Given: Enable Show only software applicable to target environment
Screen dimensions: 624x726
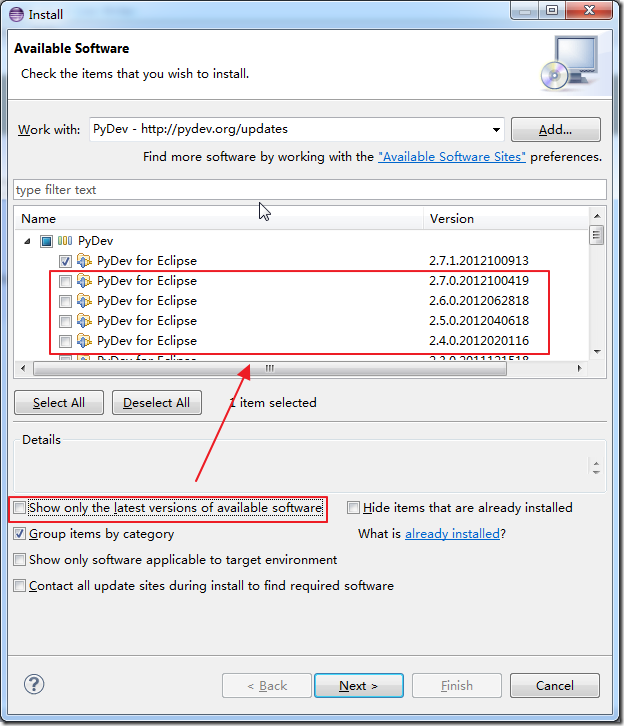Looking at the screenshot, I should 19,559.
